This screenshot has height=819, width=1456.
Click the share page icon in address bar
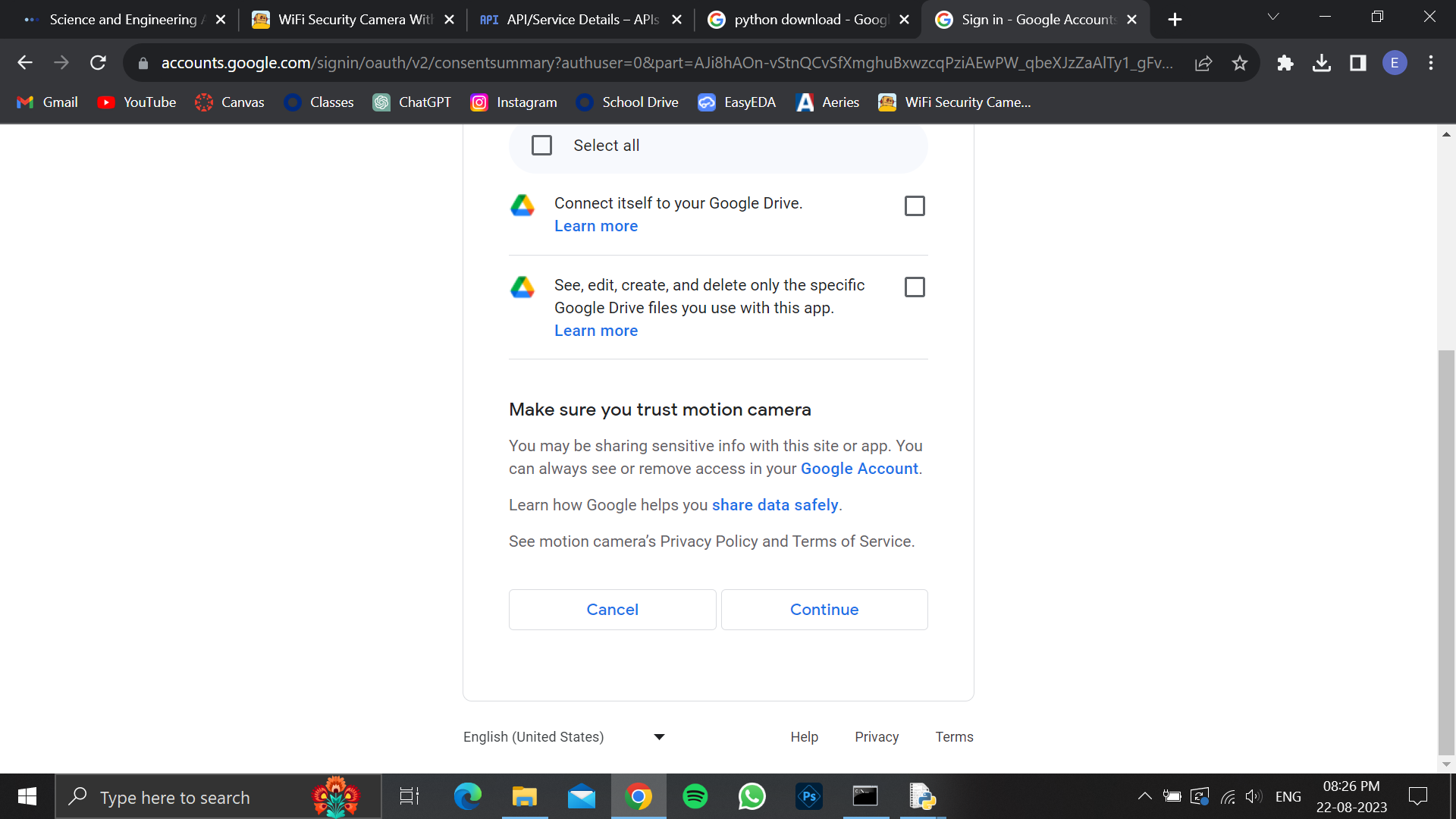coord(1203,63)
